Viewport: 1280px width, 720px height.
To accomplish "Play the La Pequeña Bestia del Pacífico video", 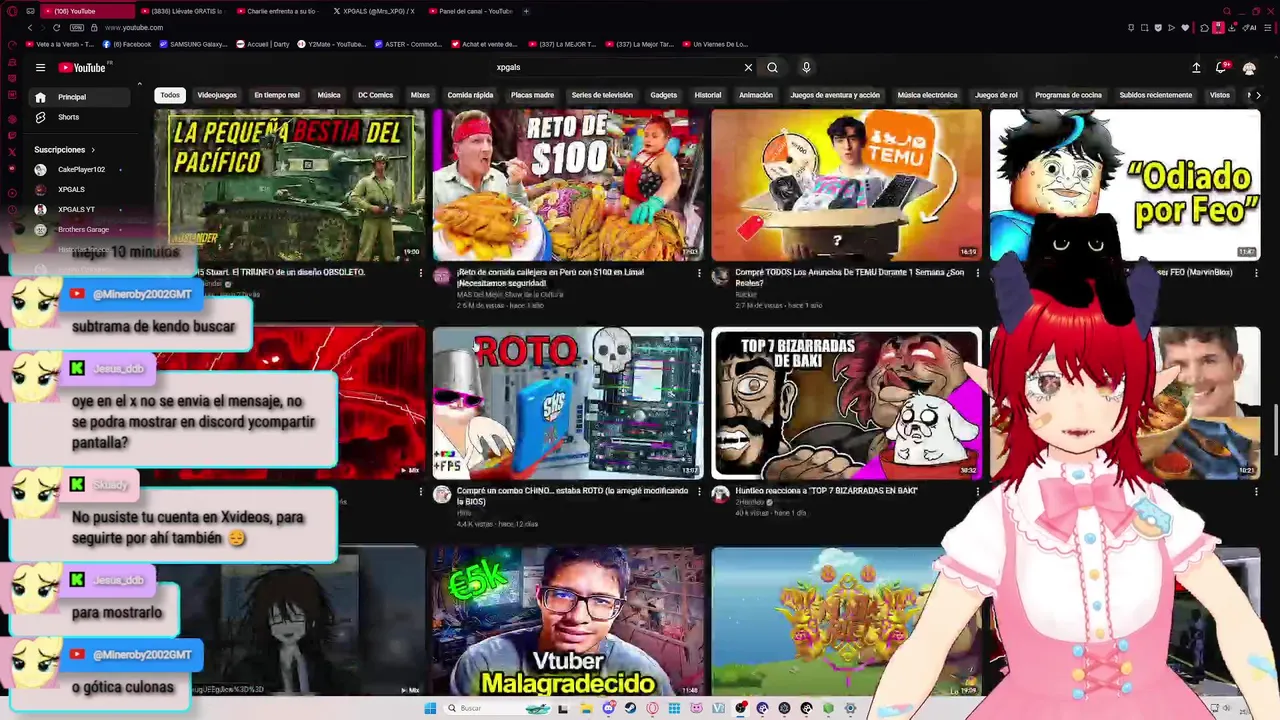I will (x=290, y=185).
